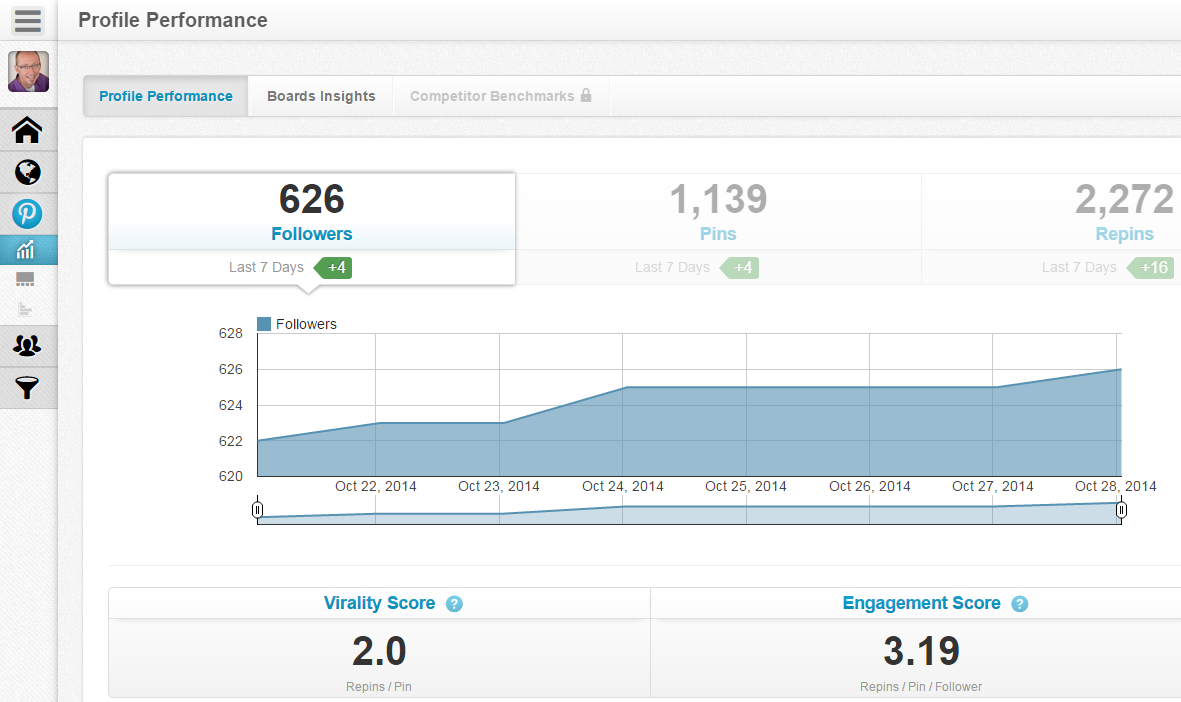Select the Followers metric card
Image resolution: width=1181 pixels, height=702 pixels.
[x=312, y=228]
